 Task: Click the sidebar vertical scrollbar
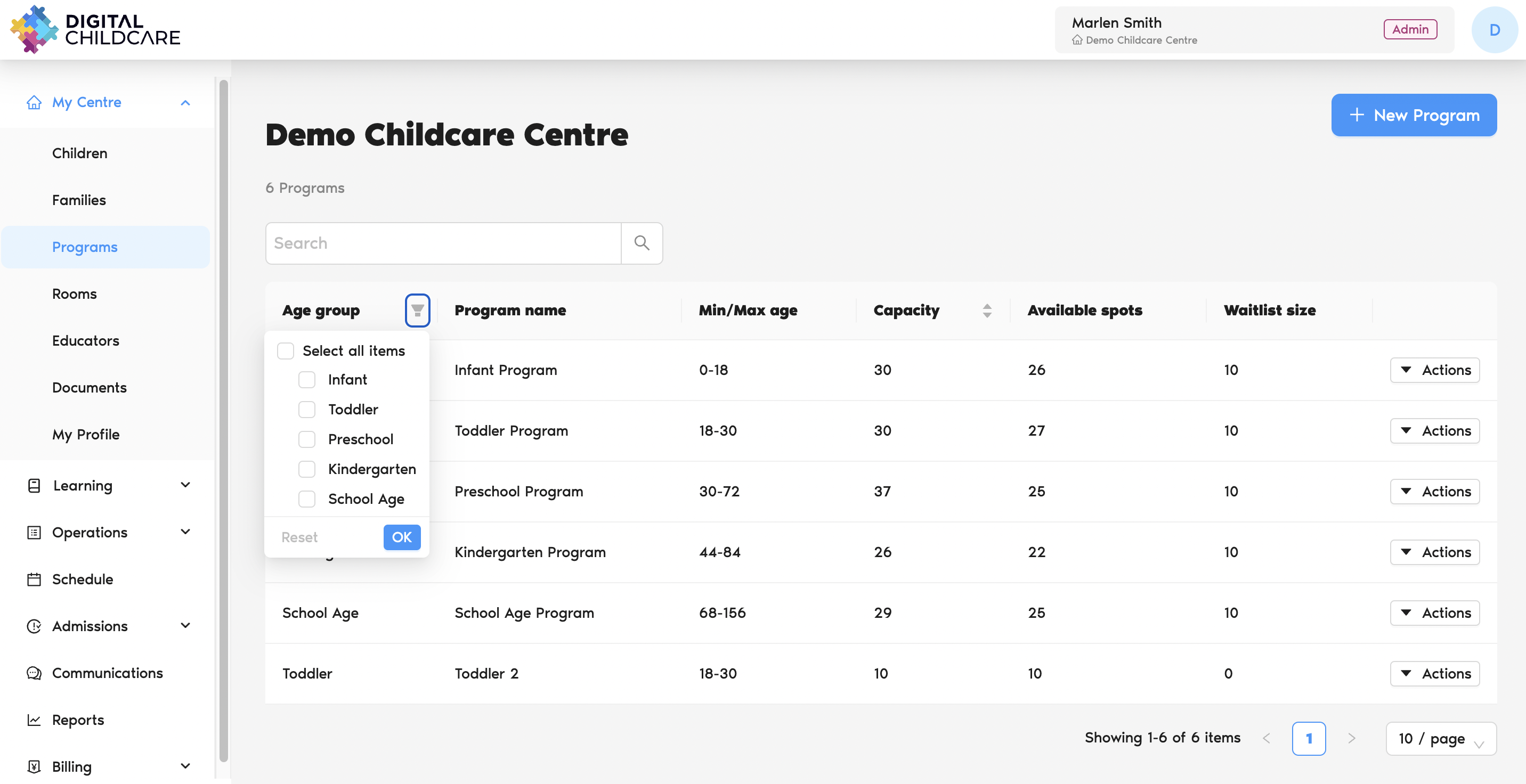tap(223, 414)
